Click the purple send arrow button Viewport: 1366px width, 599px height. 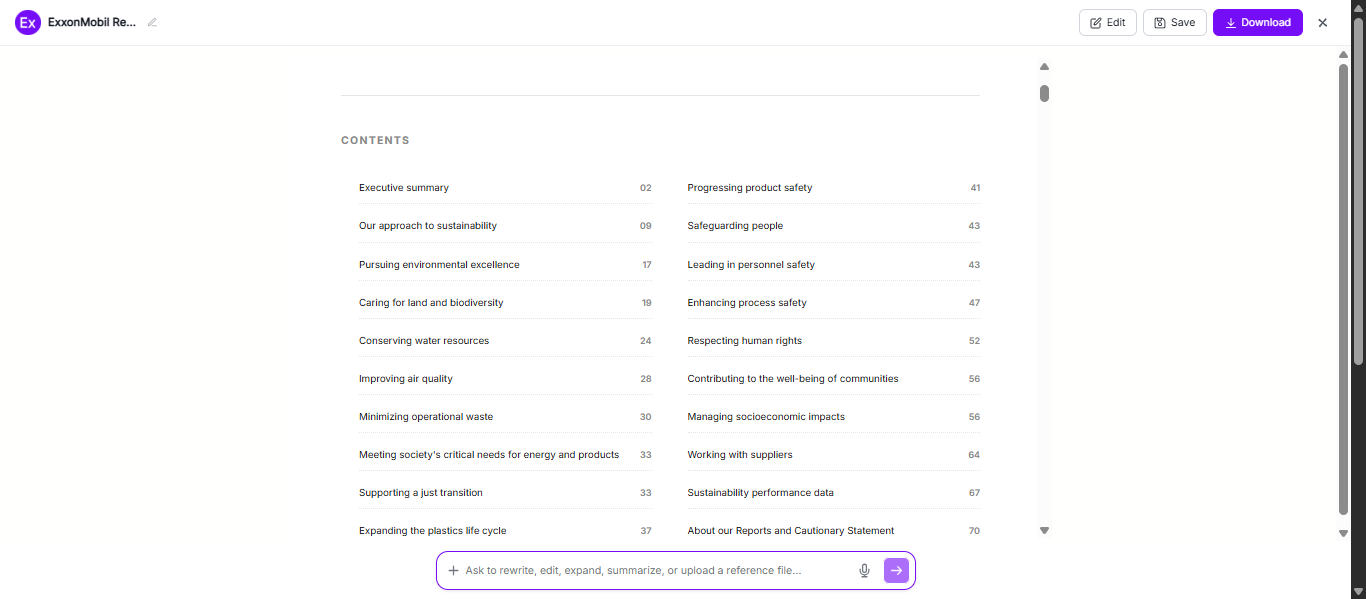point(896,570)
